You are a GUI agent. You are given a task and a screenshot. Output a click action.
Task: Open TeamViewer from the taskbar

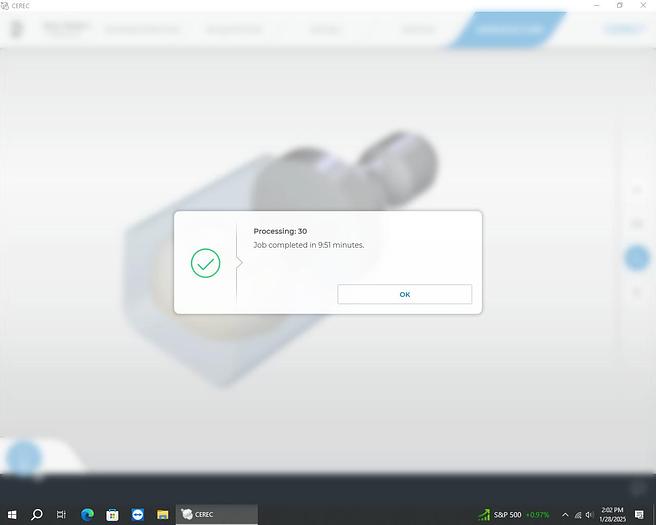click(137, 514)
